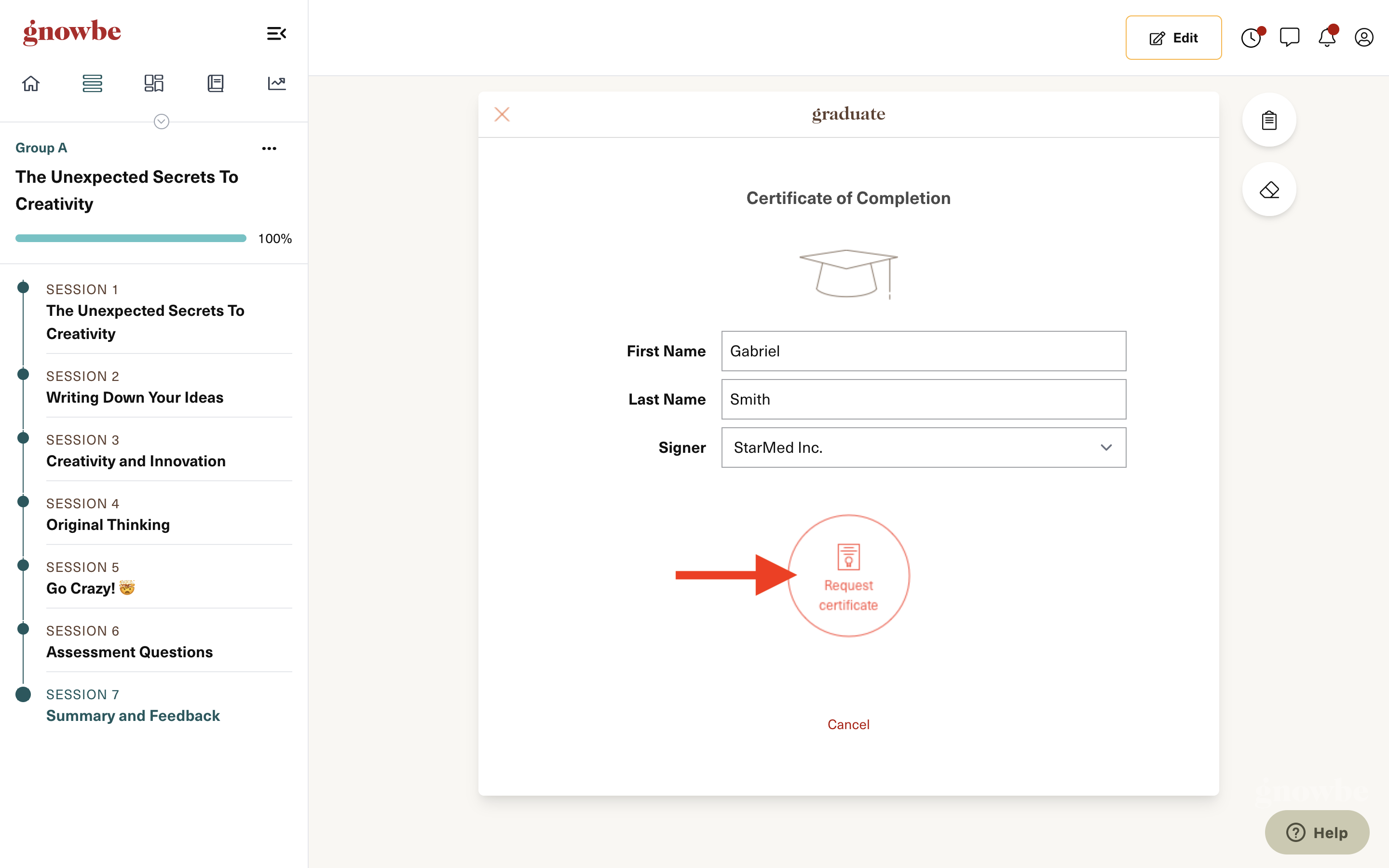Open the user profile icon
Image resolution: width=1389 pixels, height=868 pixels.
click(x=1364, y=38)
